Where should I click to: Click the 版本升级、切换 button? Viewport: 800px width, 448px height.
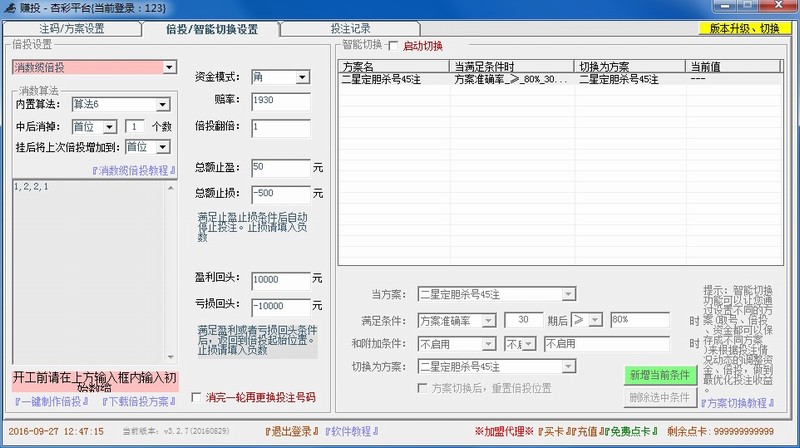[x=745, y=28]
